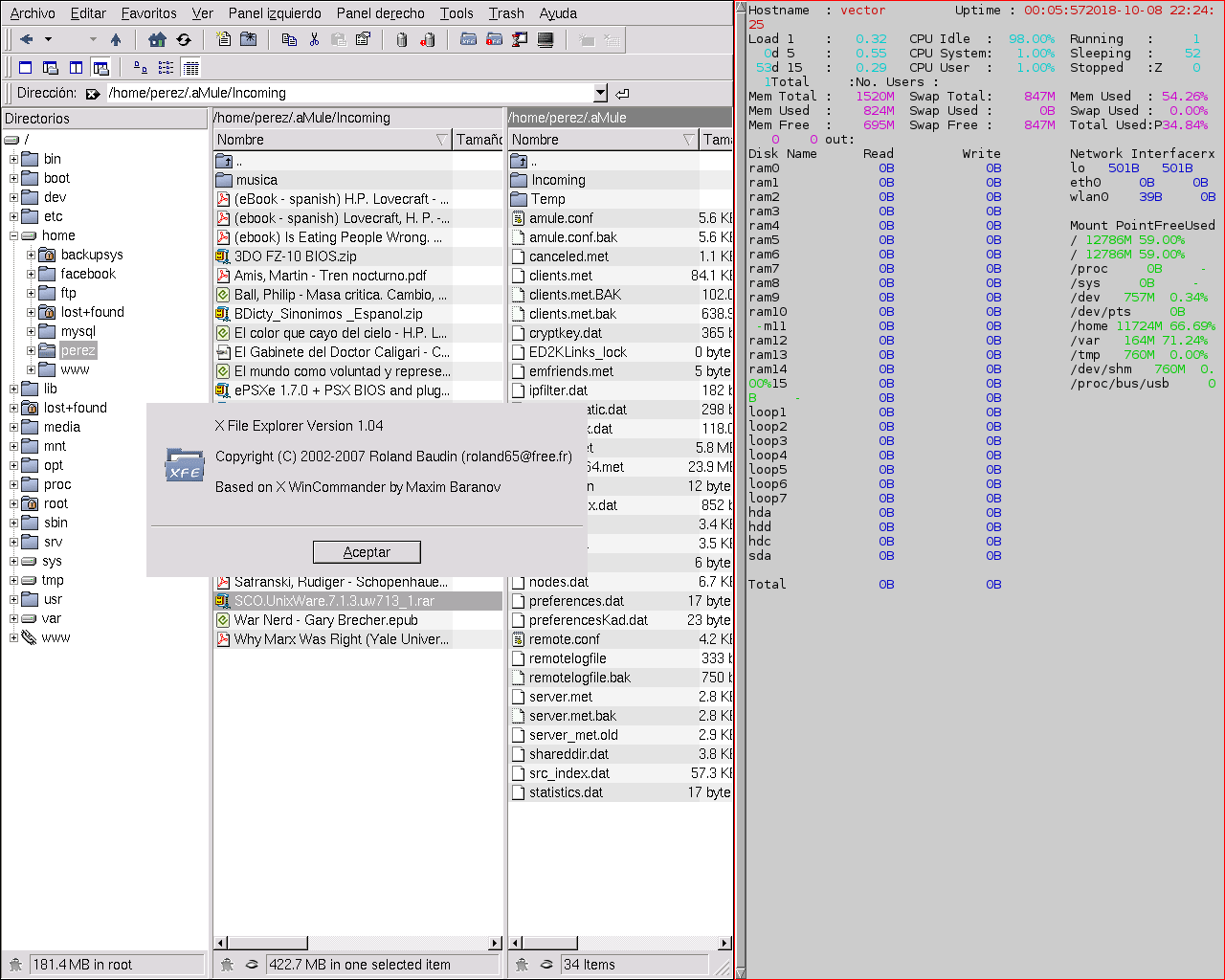The height and width of the screenshot is (980, 1225).
Task: Open the Archivo menu
Action: [x=33, y=13]
